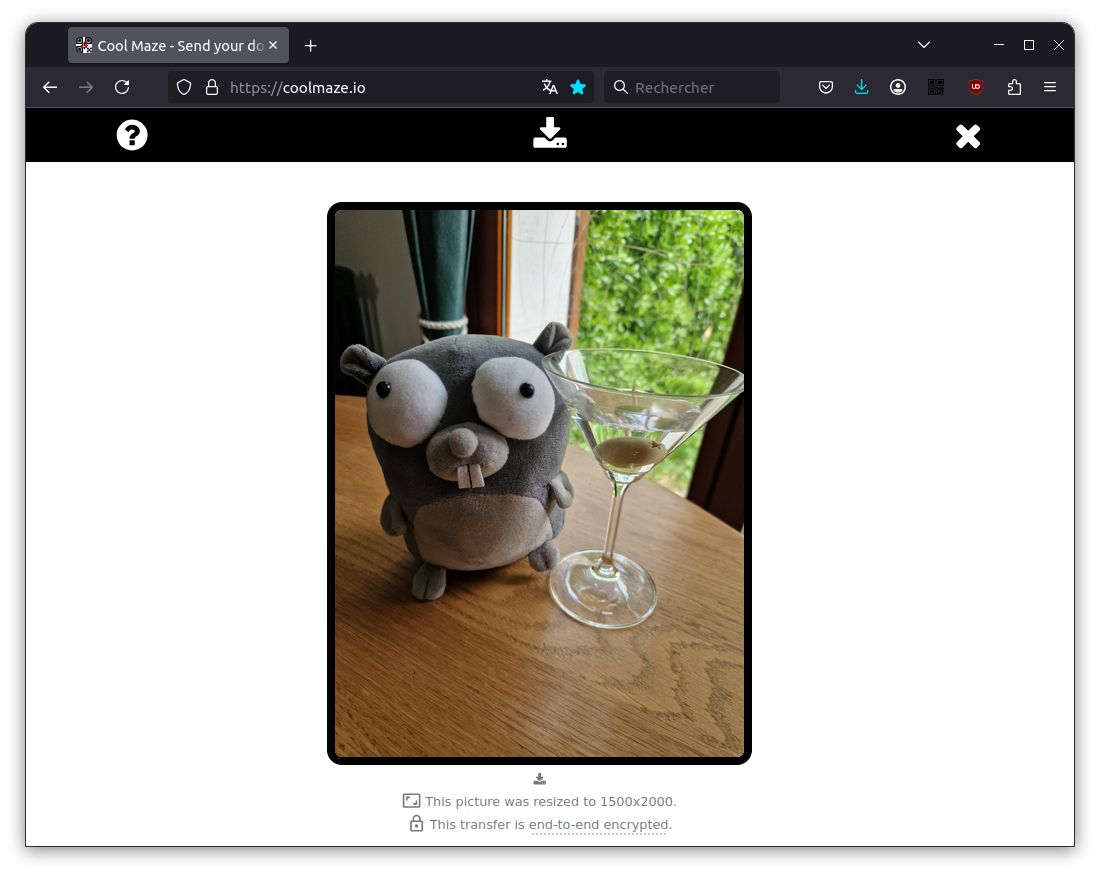Screen dimensions: 1100x875
Task: Click the large download icon in black bar
Action: point(550,133)
